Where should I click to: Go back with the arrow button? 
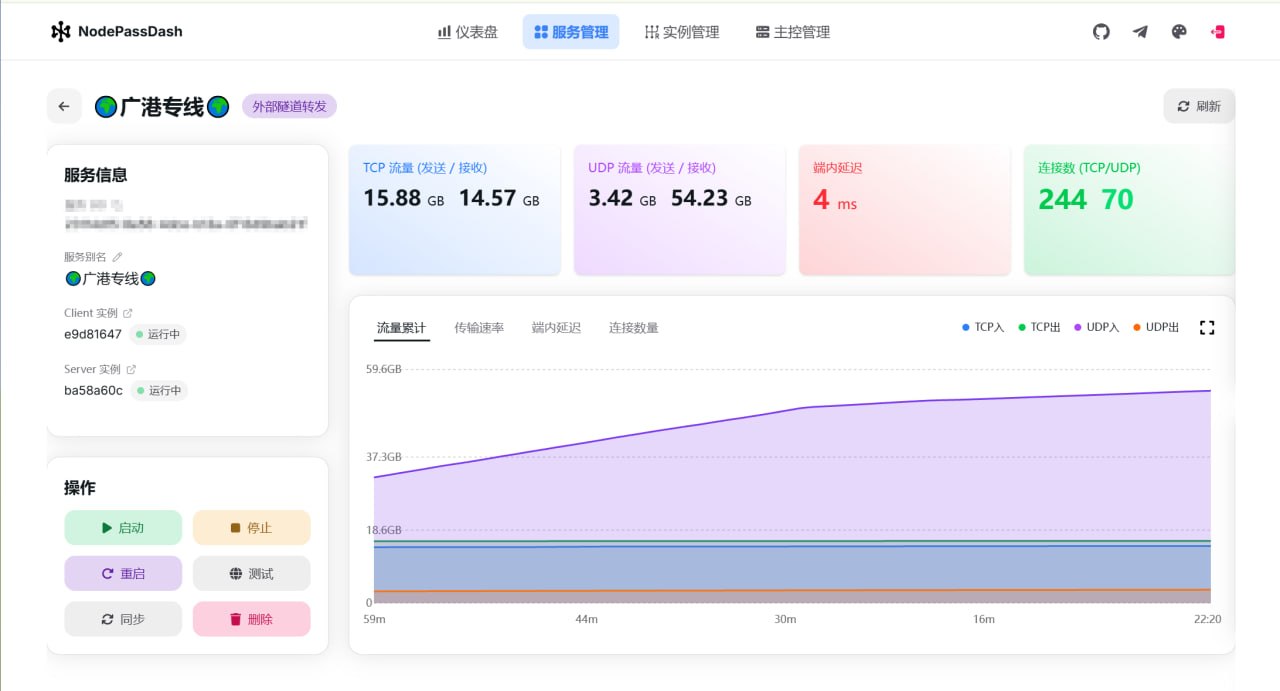64,106
